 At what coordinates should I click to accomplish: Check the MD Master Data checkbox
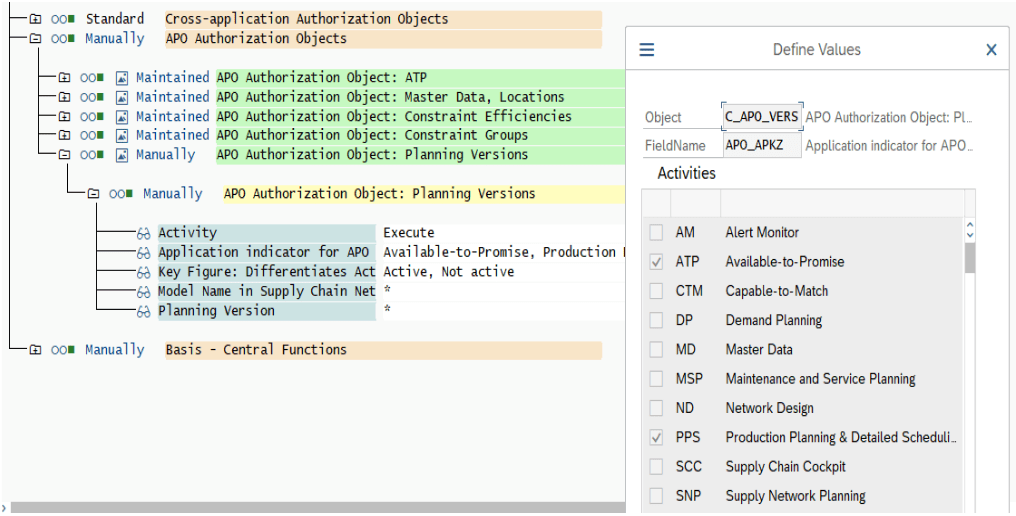[x=656, y=349]
